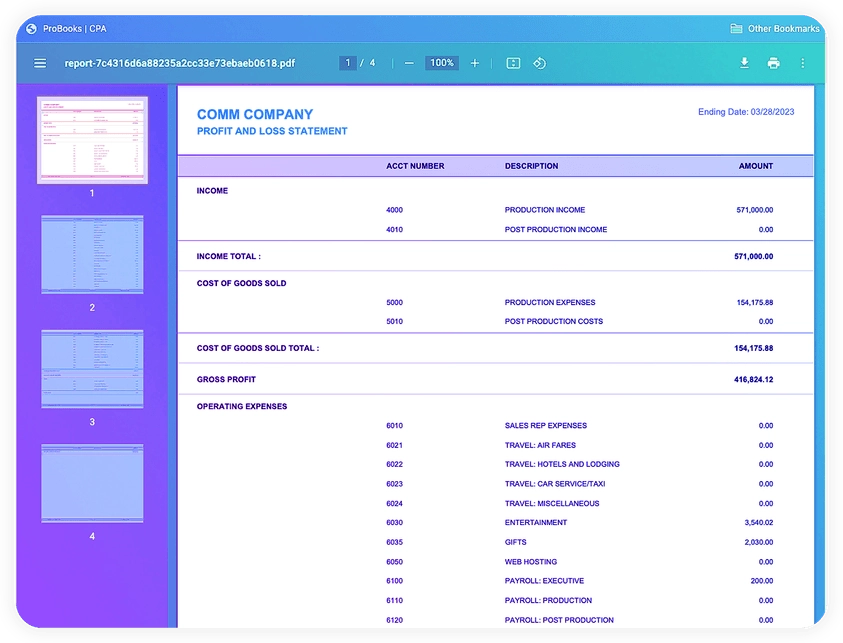Screen dimensions: 843x643
Task: Click account number 6120
Action: (x=394, y=620)
